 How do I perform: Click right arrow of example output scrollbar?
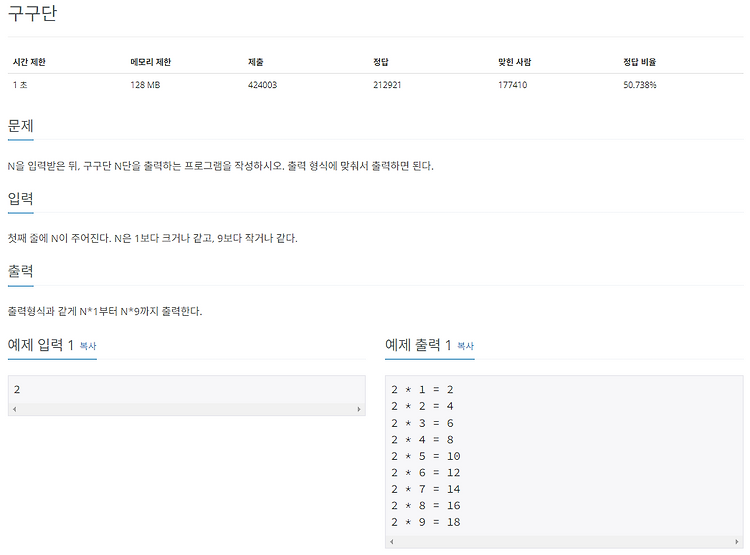tap(737, 542)
